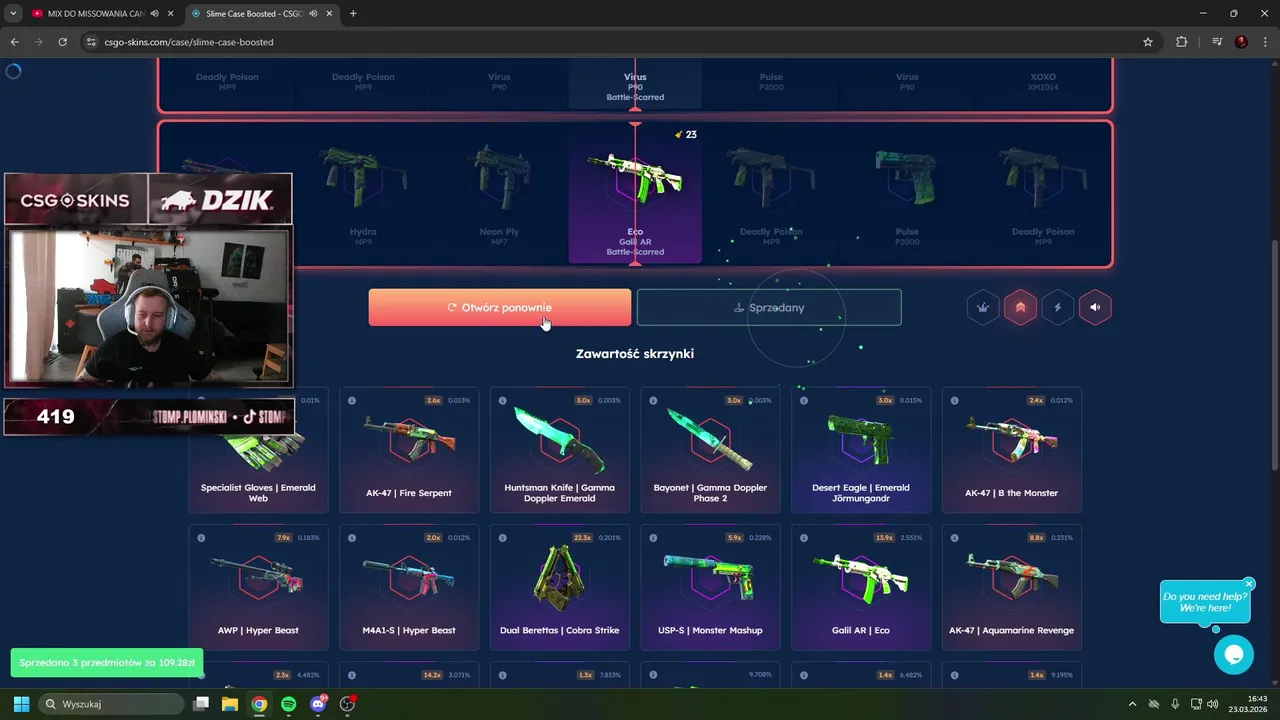The height and width of the screenshot is (720, 1280).
Task: Open info icon on USP-S Monster Mashup card
Action: (x=653, y=538)
